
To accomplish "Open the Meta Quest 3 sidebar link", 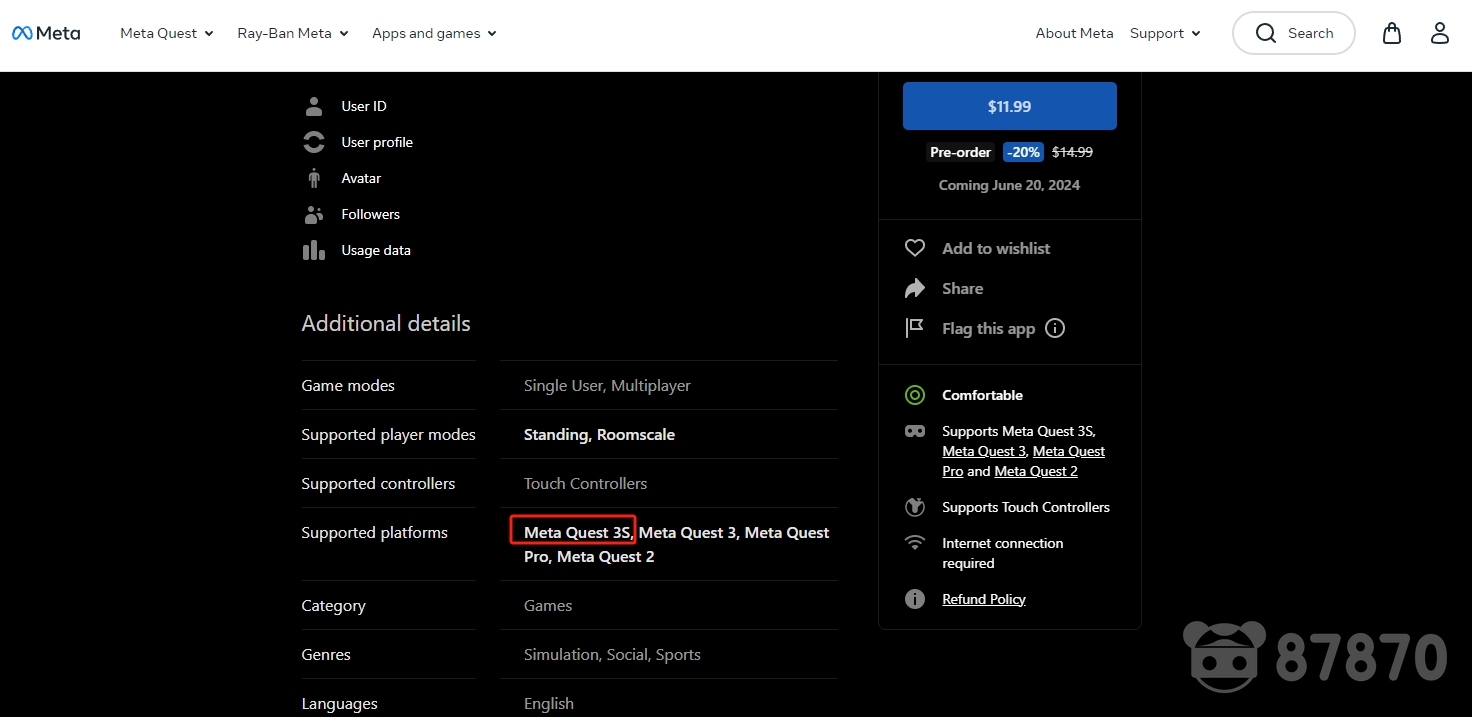I will pos(983,451).
